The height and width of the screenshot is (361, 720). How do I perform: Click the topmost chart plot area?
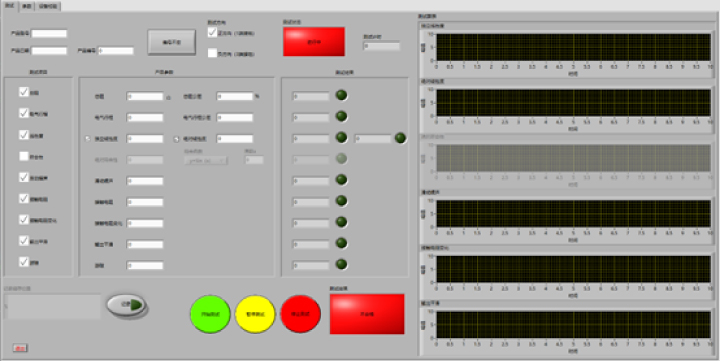573,47
